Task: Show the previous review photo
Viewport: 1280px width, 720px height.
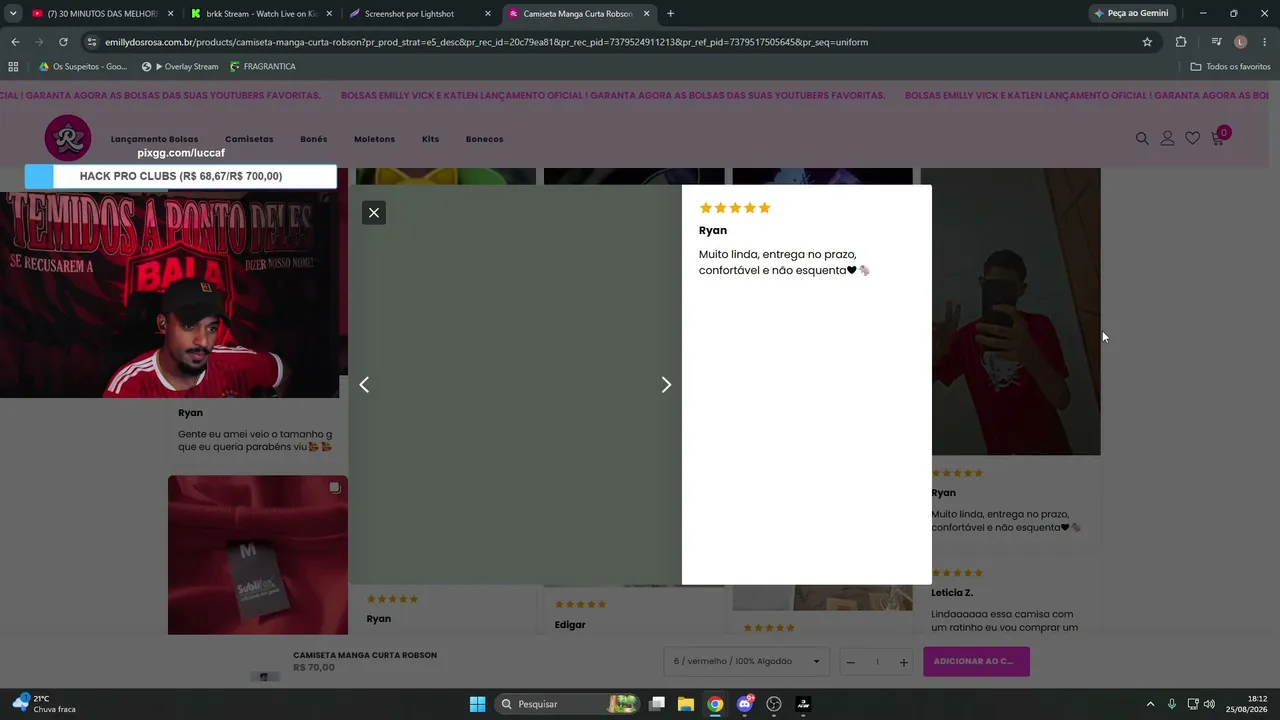Action: point(364,385)
